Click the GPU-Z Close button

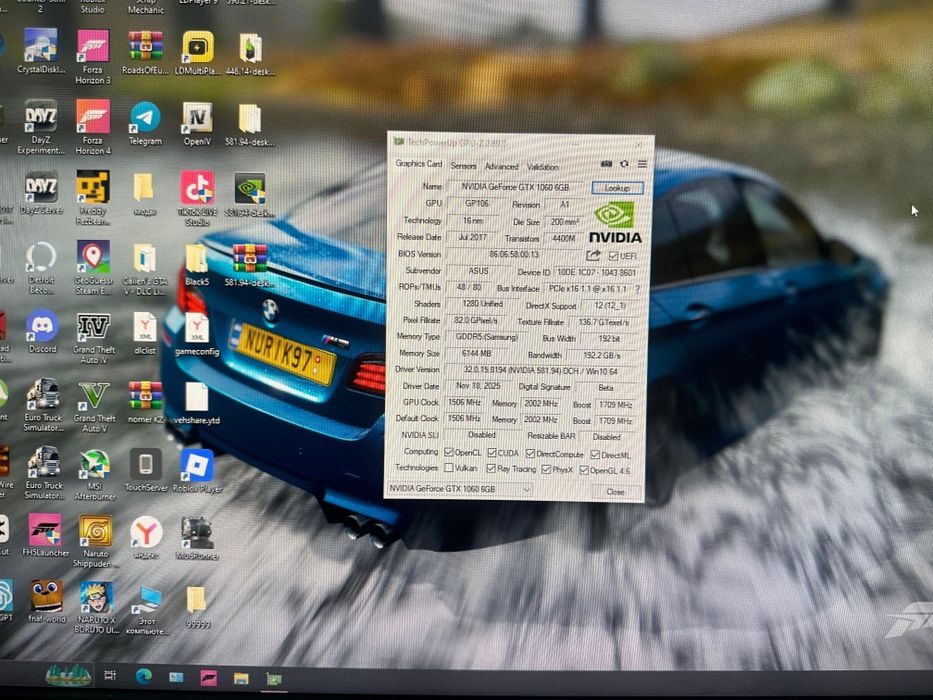(615, 492)
